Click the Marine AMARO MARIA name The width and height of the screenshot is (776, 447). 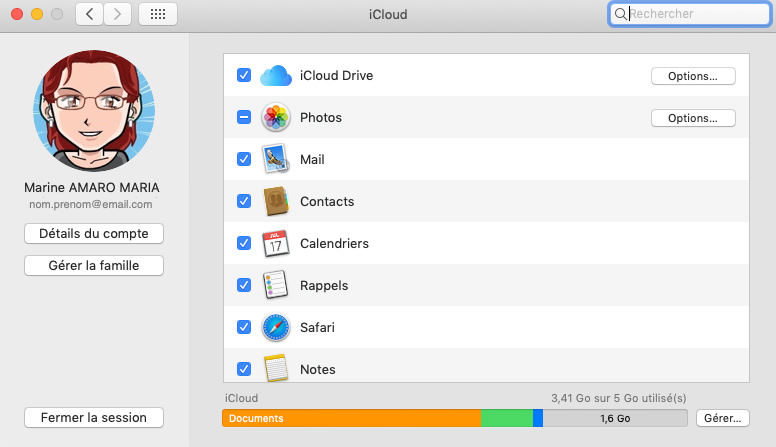point(92,188)
